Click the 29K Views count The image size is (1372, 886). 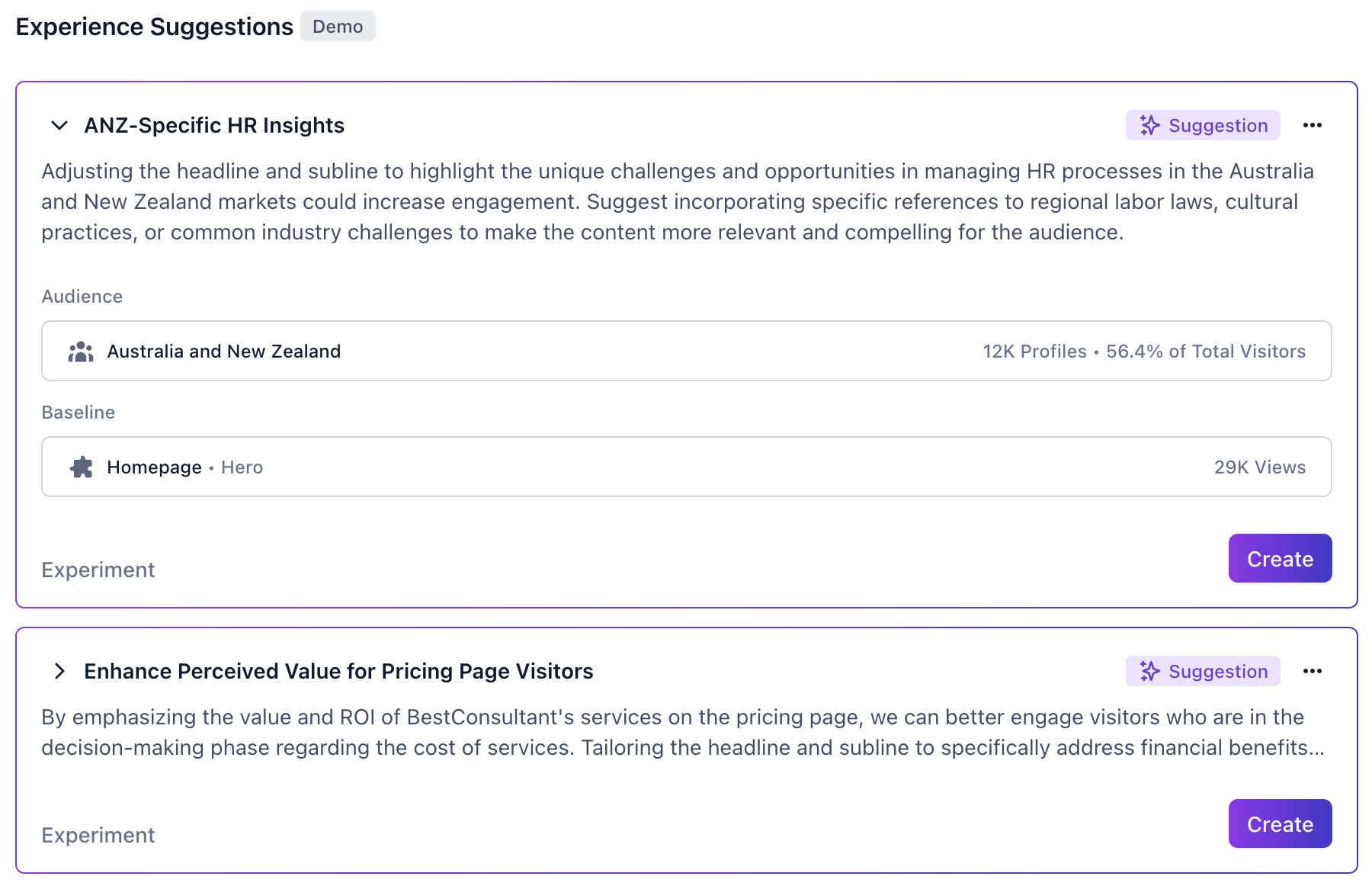(1259, 467)
